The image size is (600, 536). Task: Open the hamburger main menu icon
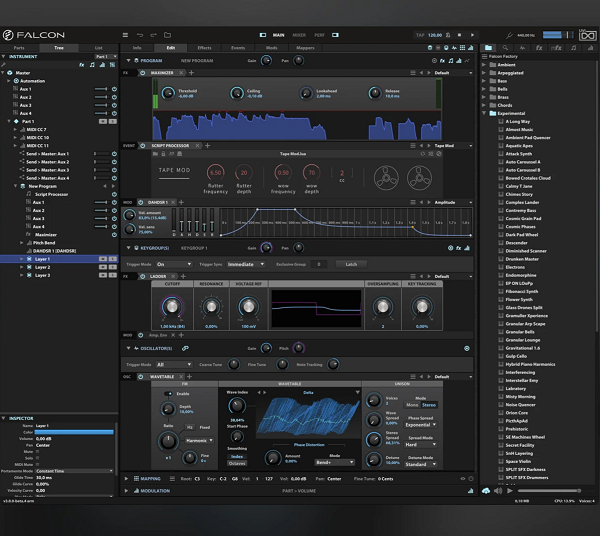(125, 35)
